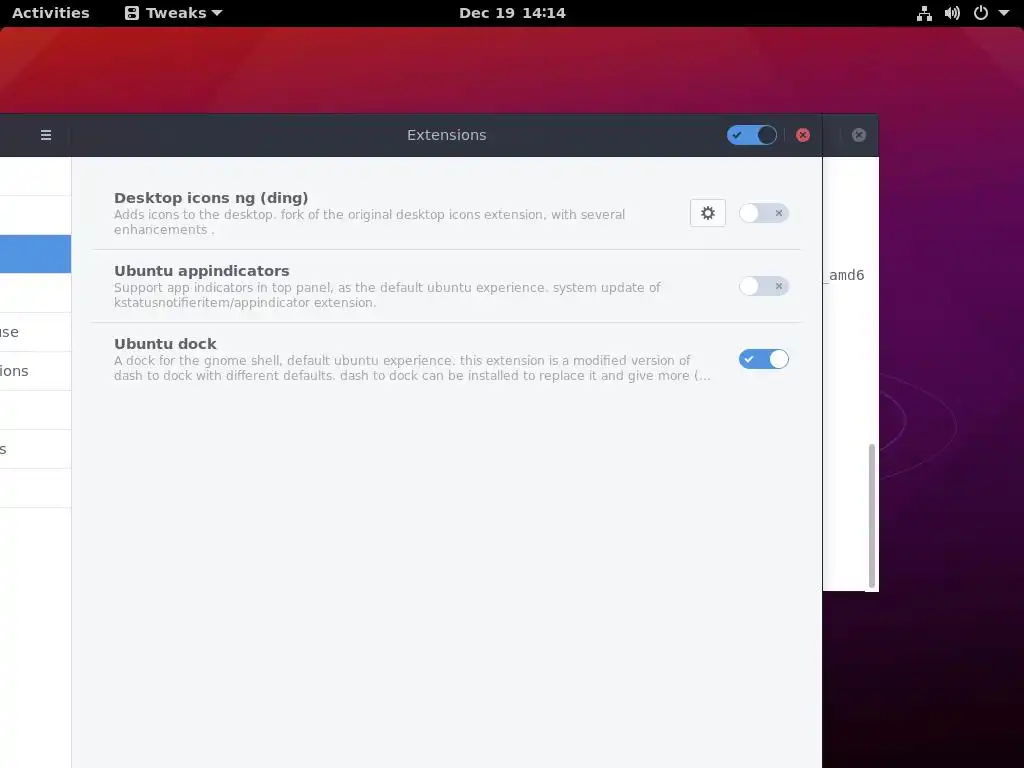Enable the Ubuntu appindicators switch

click(763, 286)
